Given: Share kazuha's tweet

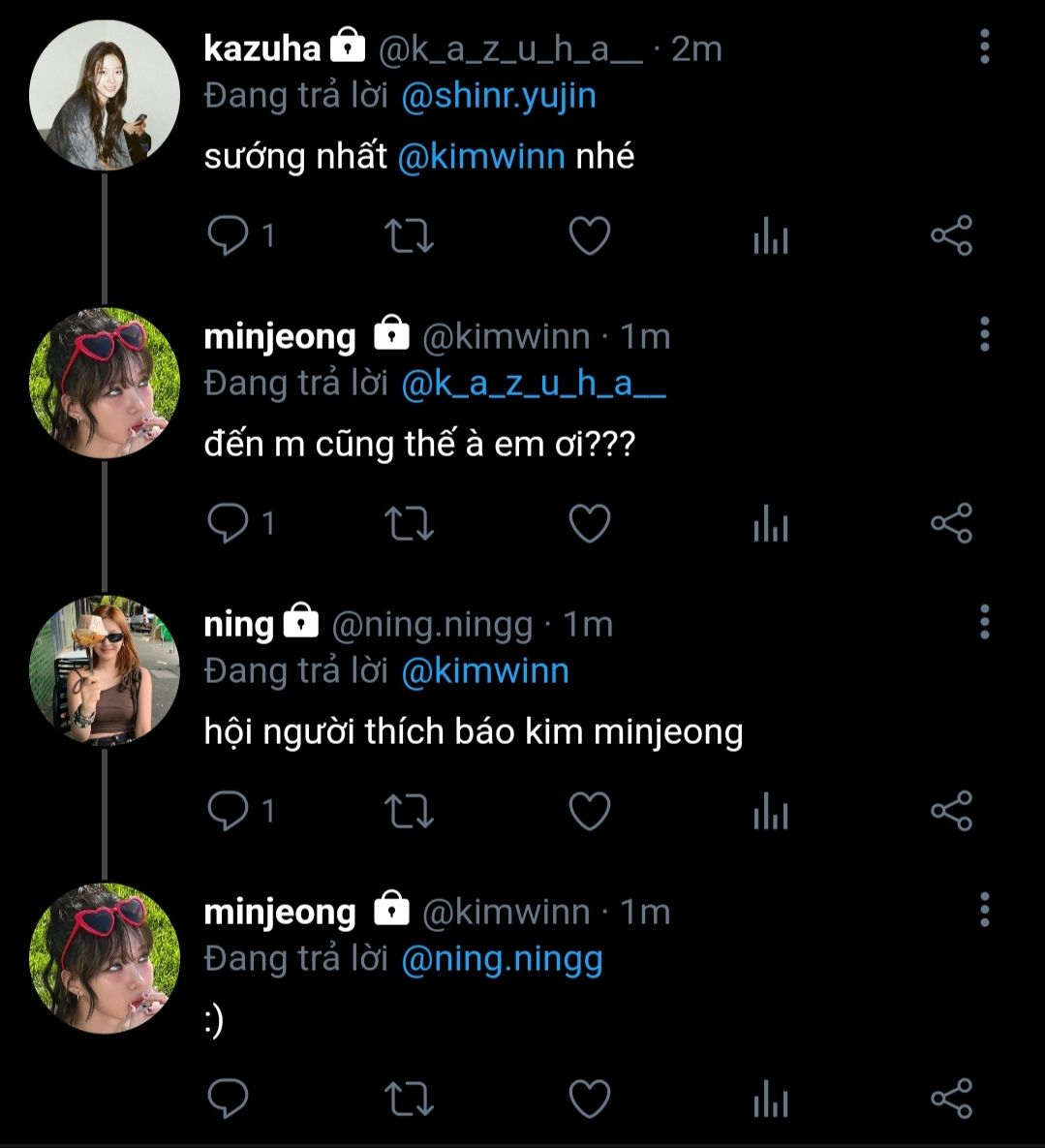Looking at the screenshot, I should (x=951, y=235).
